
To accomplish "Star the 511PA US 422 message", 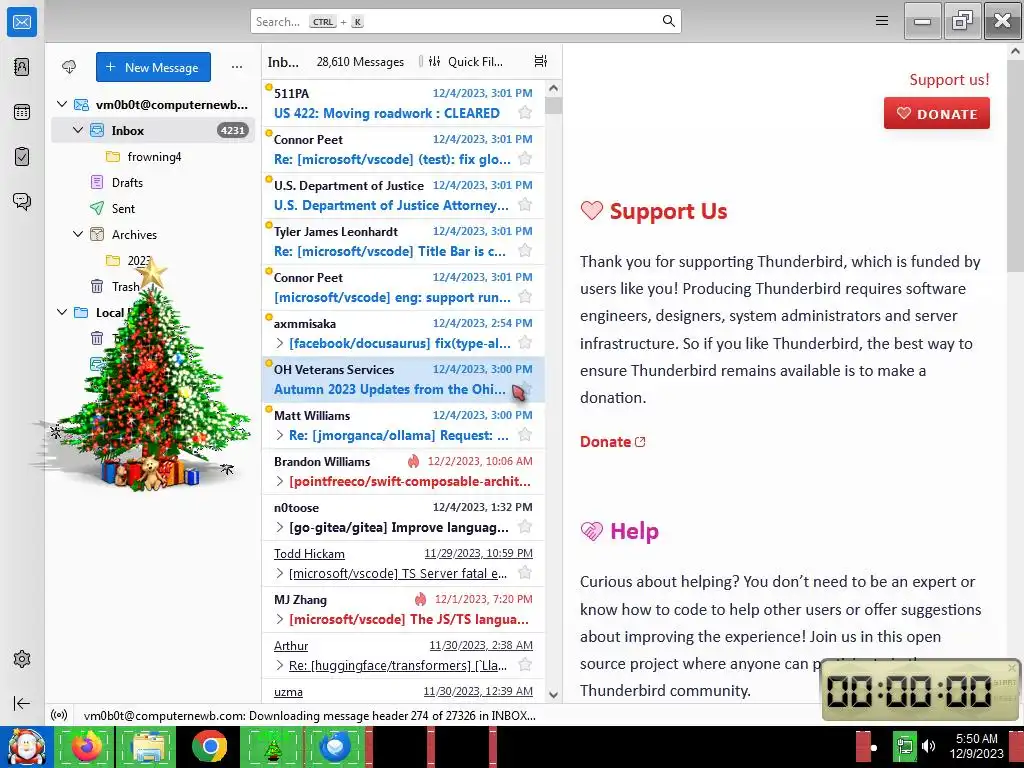I will (x=524, y=113).
